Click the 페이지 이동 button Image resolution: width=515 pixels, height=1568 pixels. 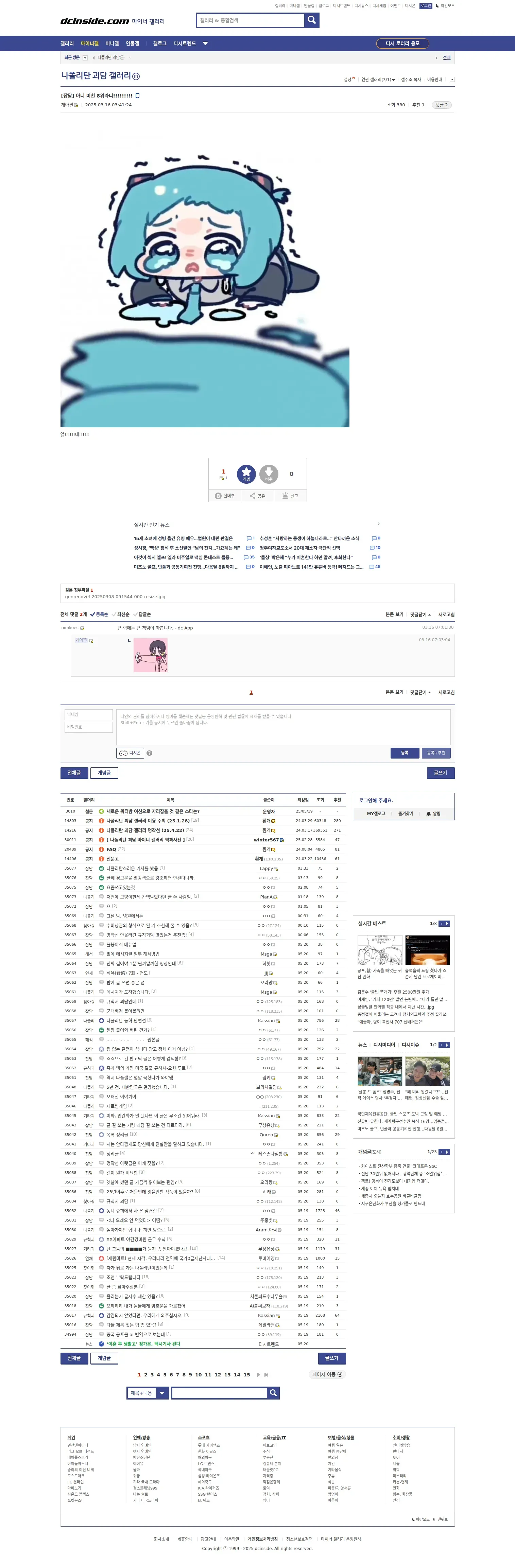coord(327,1374)
